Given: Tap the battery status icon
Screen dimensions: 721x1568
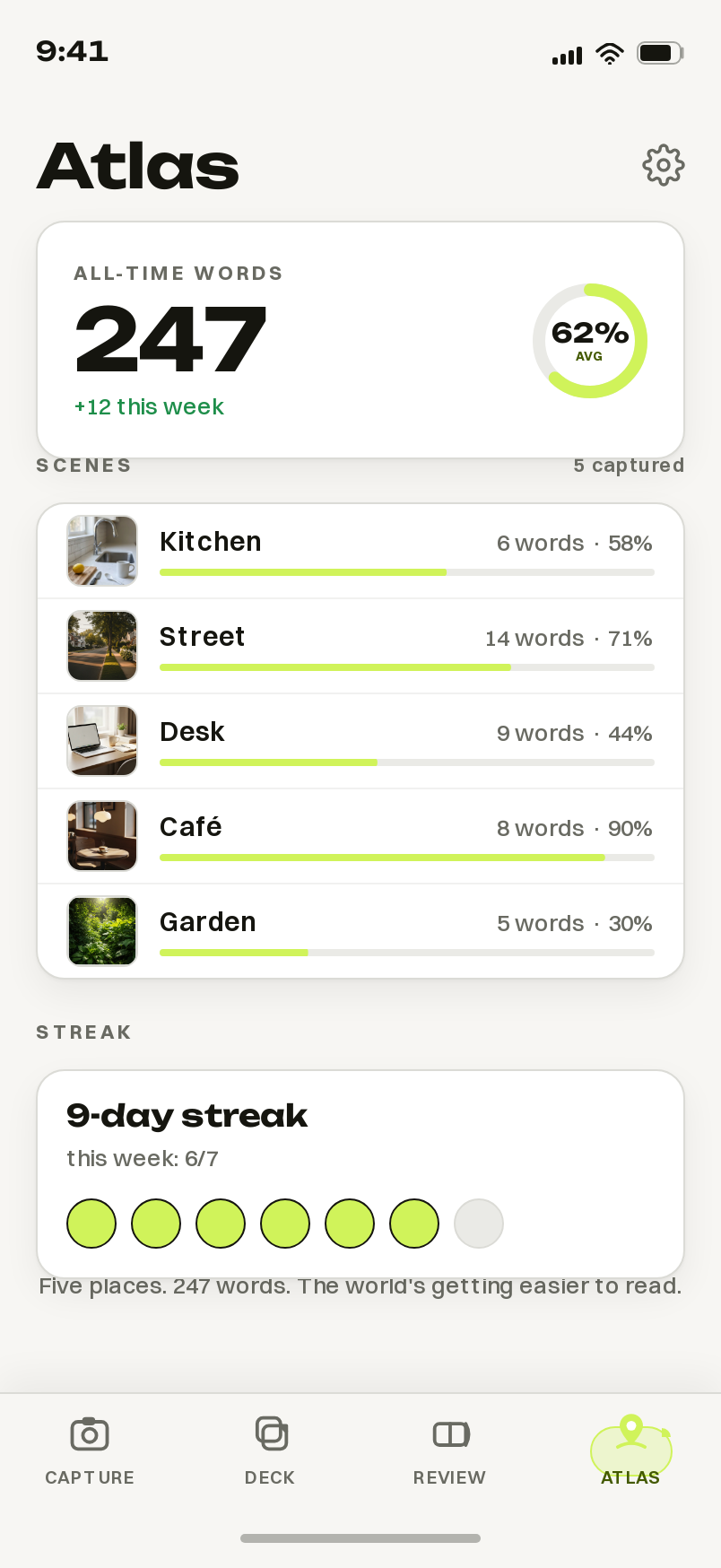Looking at the screenshot, I should pyautogui.click(x=660, y=53).
